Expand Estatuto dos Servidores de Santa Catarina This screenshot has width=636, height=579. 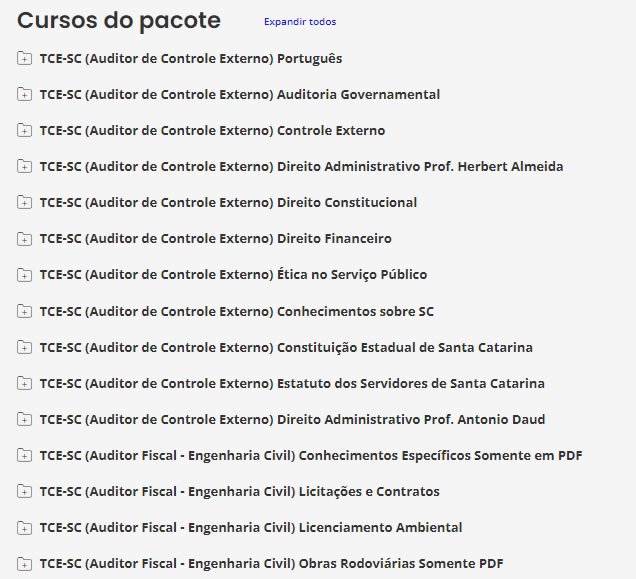point(292,383)
